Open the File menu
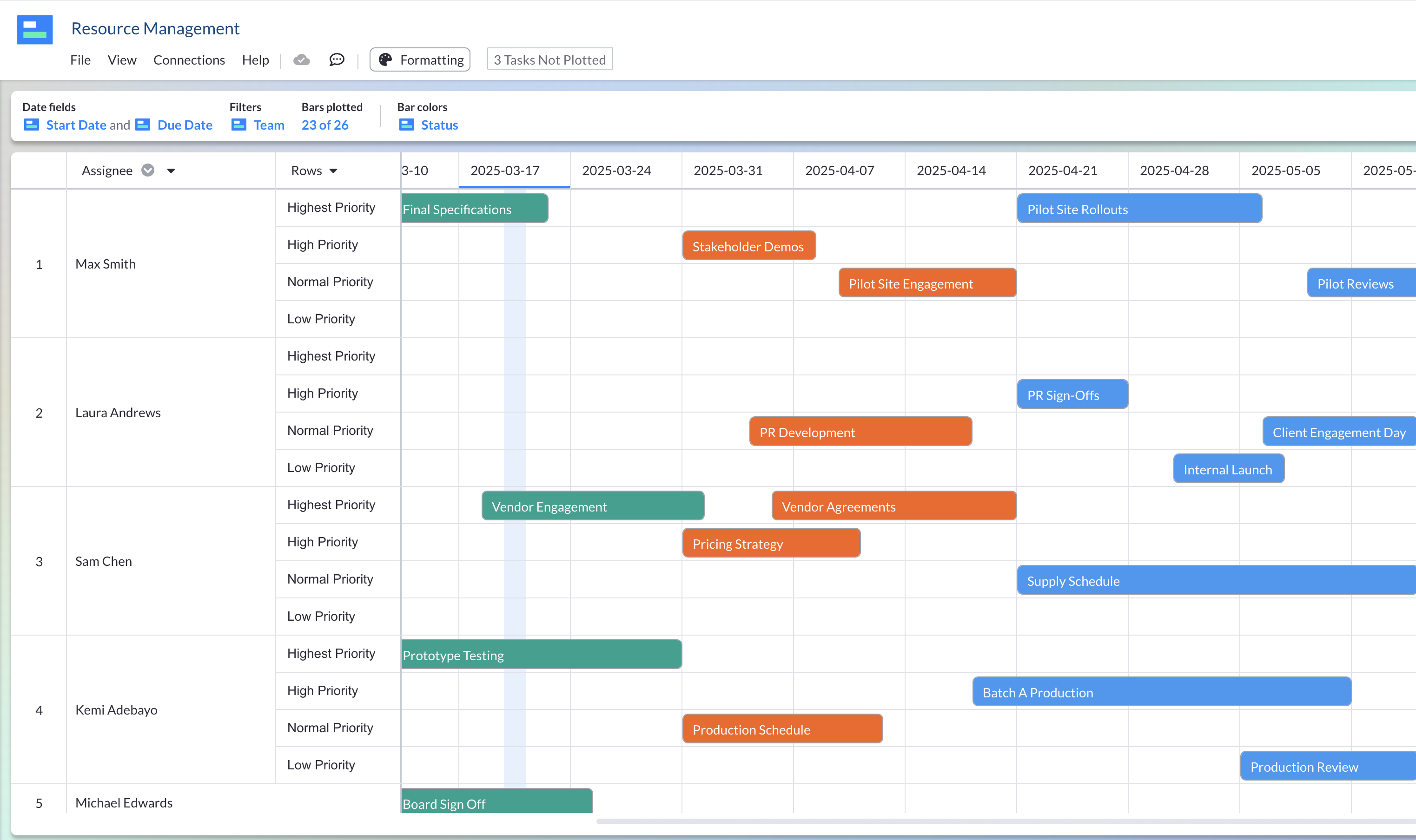This screenshot has height=840, width=1416. 80,59
